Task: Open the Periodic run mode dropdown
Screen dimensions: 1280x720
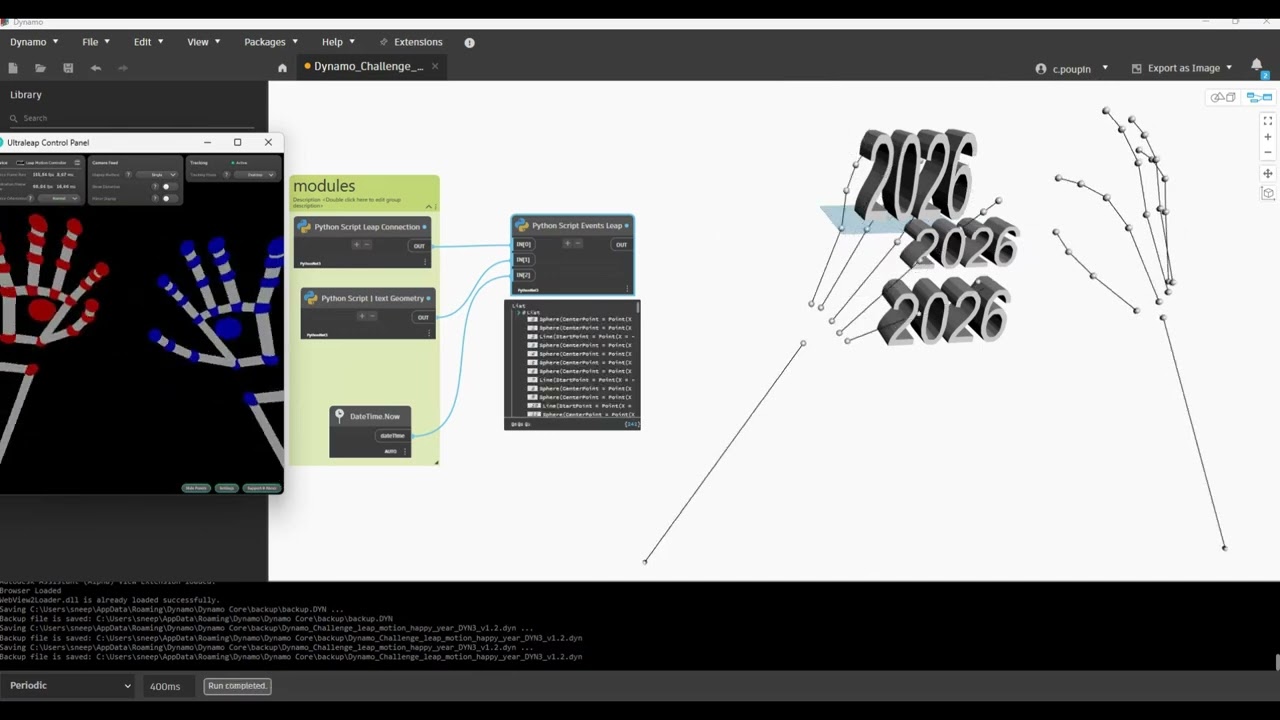Action: coord(70,686)
